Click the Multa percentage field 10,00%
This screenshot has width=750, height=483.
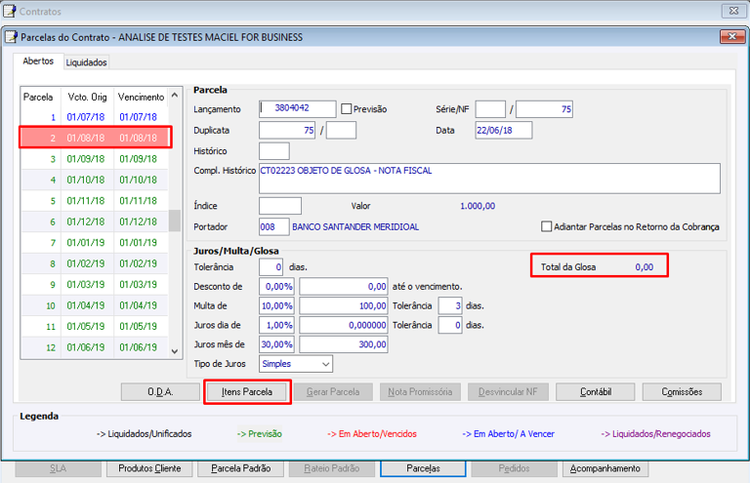(x=277, y=306)
